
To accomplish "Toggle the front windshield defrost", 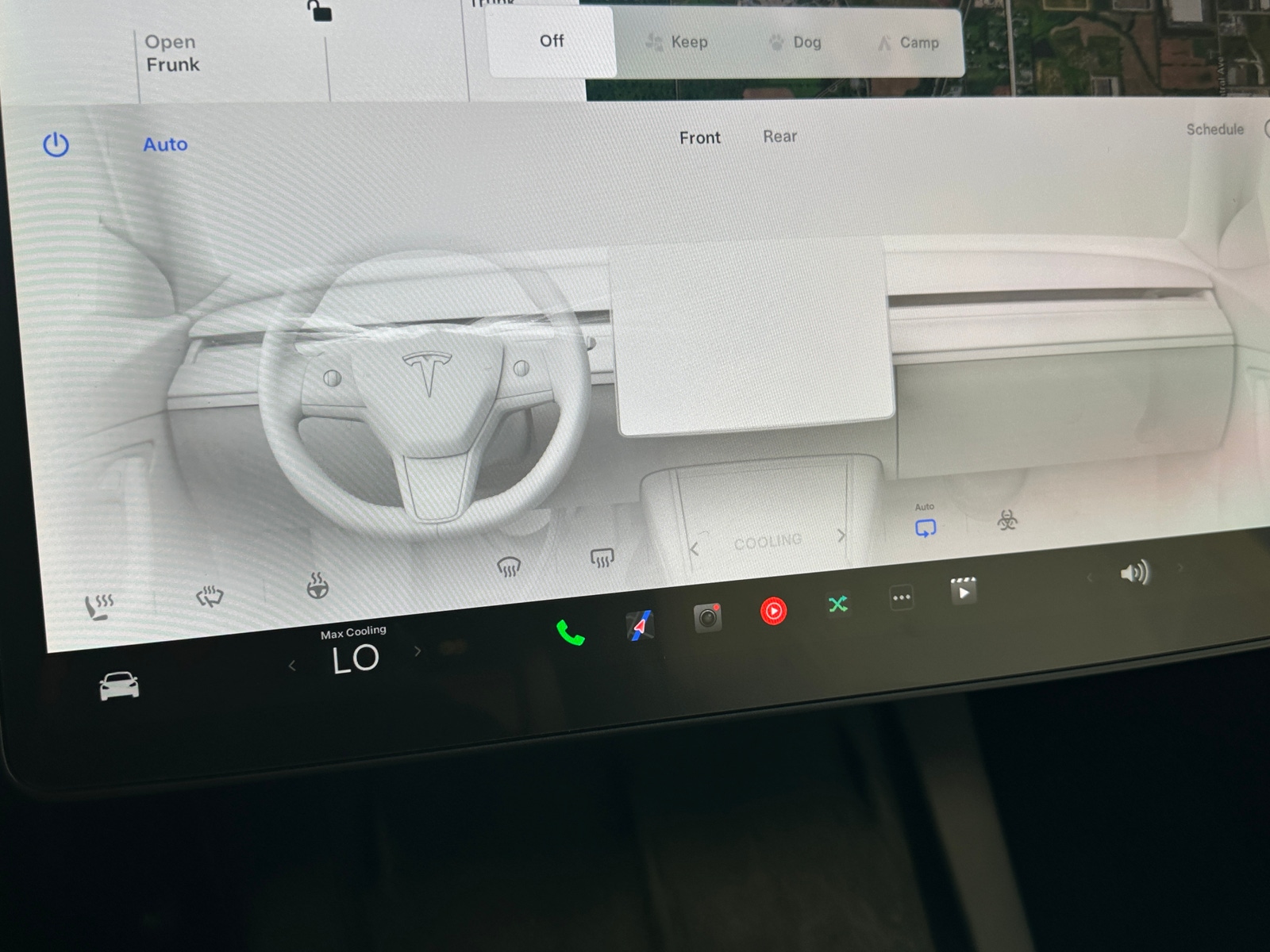I will click(508, 566).
